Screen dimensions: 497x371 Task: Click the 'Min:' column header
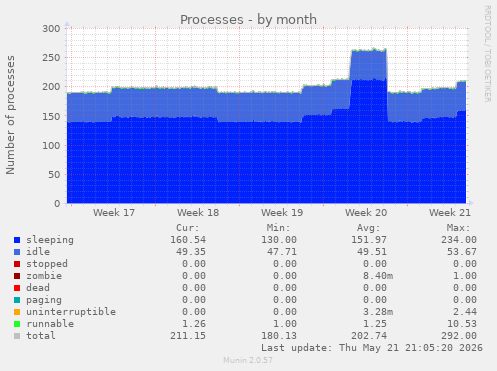coord(278,228)
